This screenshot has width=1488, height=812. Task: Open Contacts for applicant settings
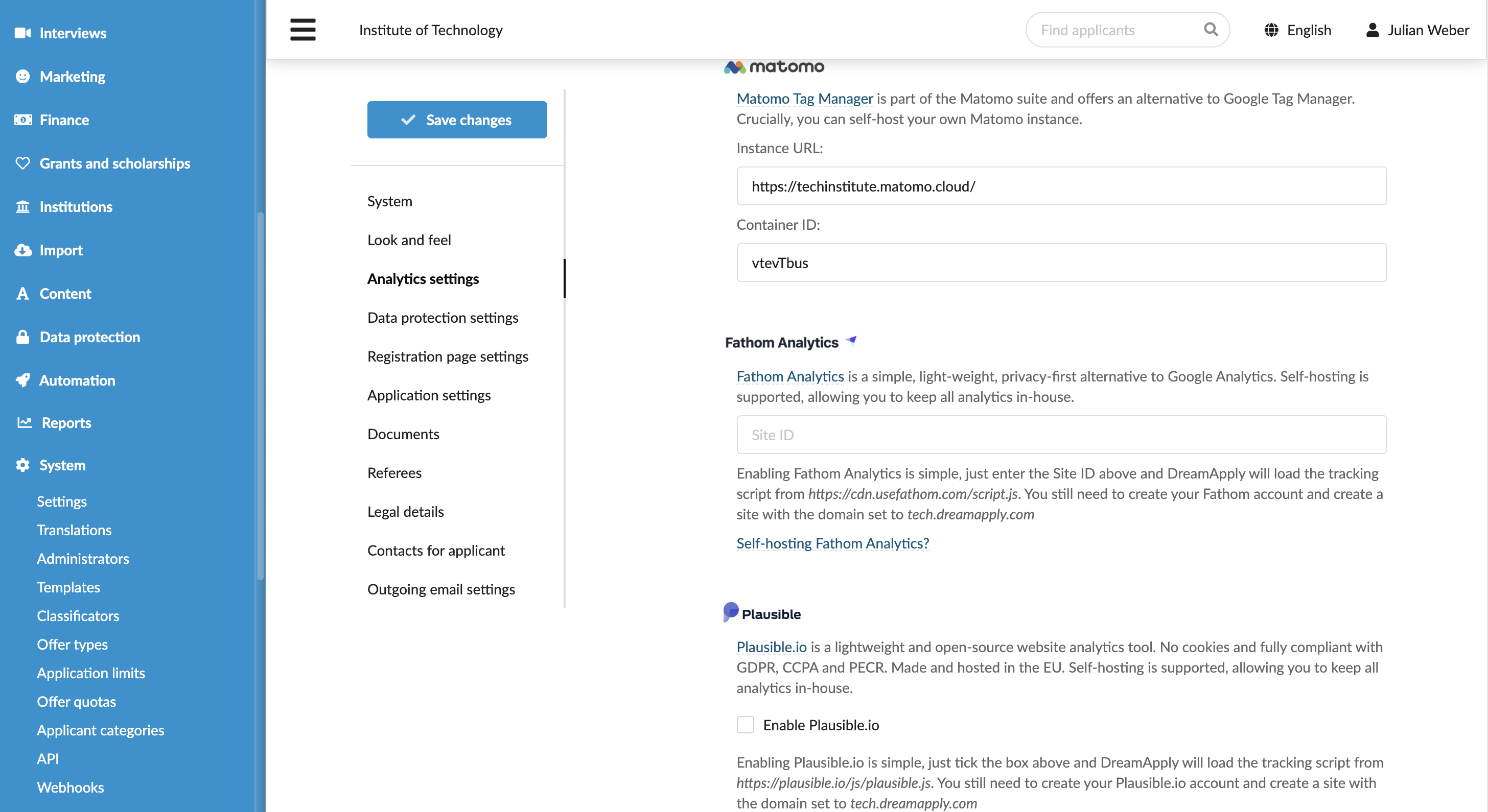(435, 550)
